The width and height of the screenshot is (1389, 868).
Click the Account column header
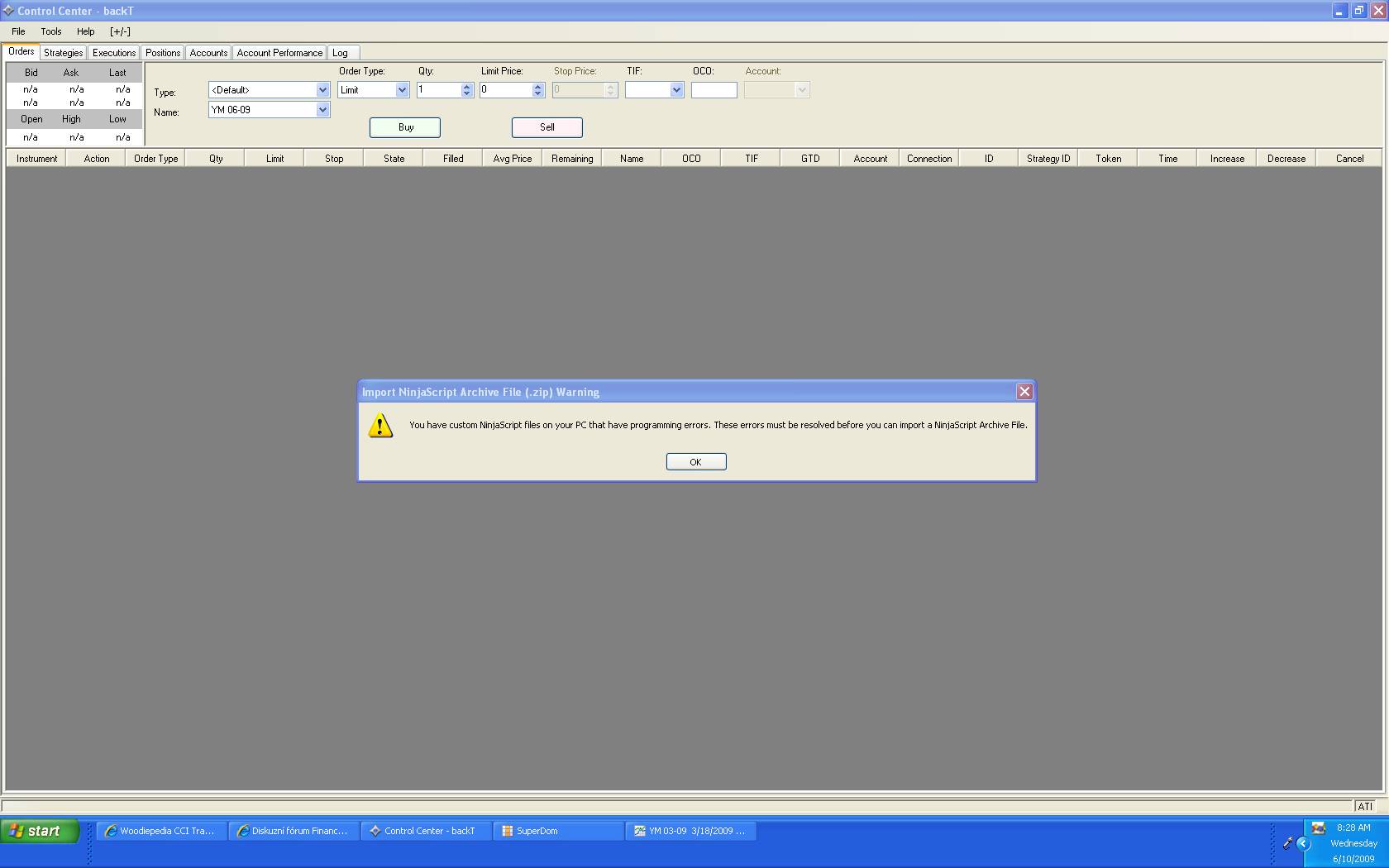870,159
